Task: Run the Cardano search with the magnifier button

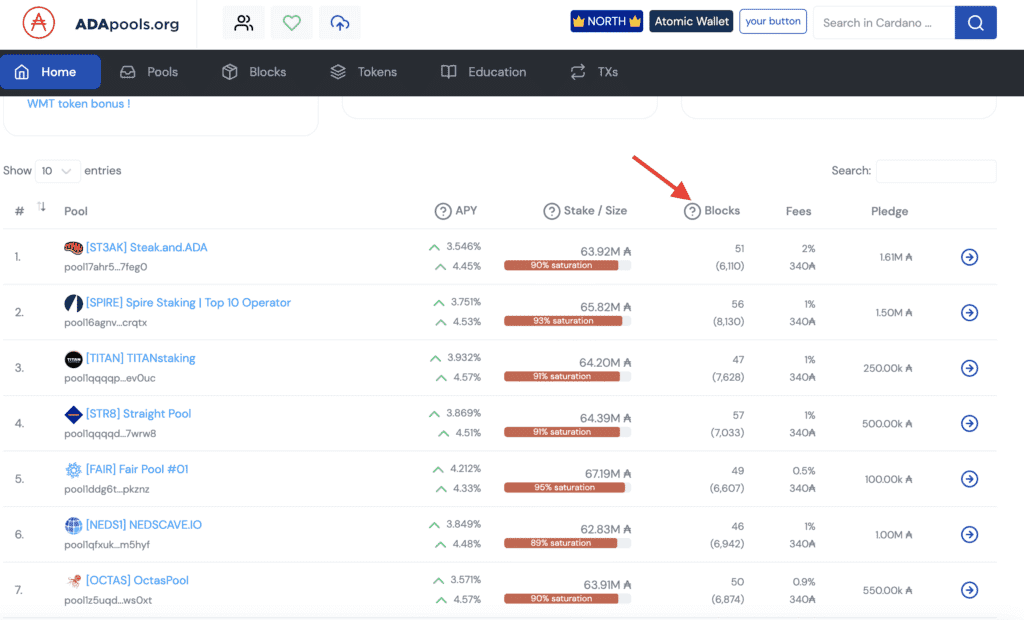Action: [975, 21]
